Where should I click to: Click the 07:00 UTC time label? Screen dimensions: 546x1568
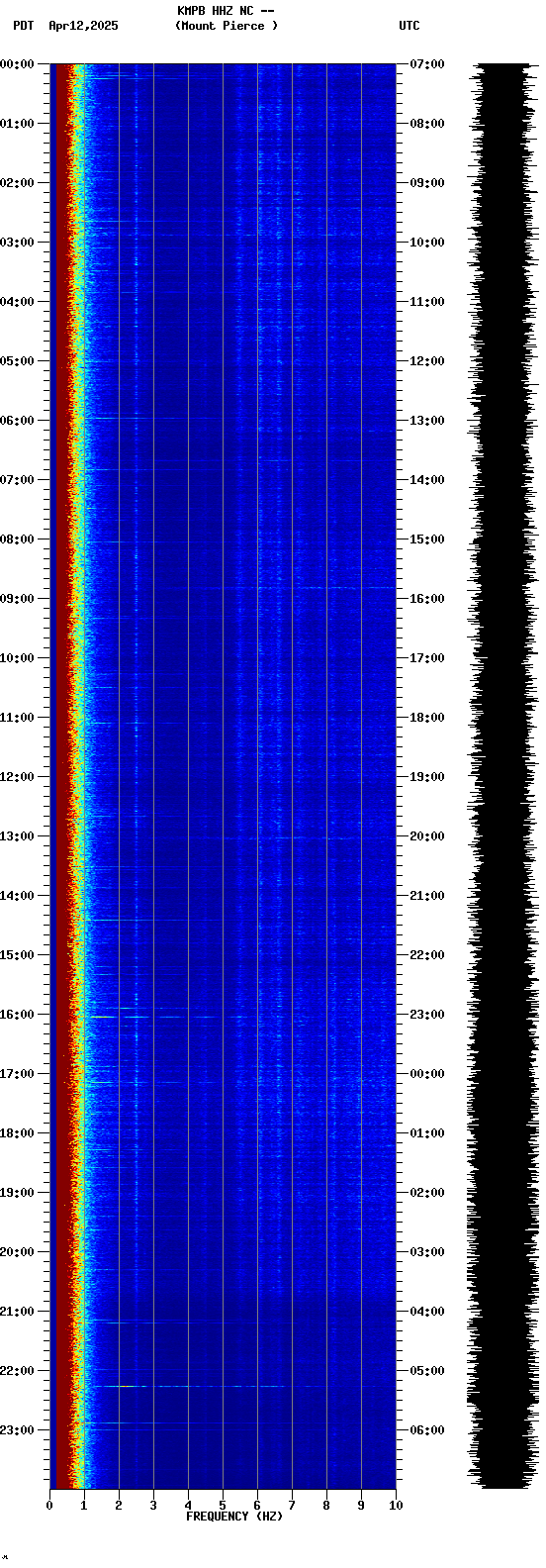(426, 64)
